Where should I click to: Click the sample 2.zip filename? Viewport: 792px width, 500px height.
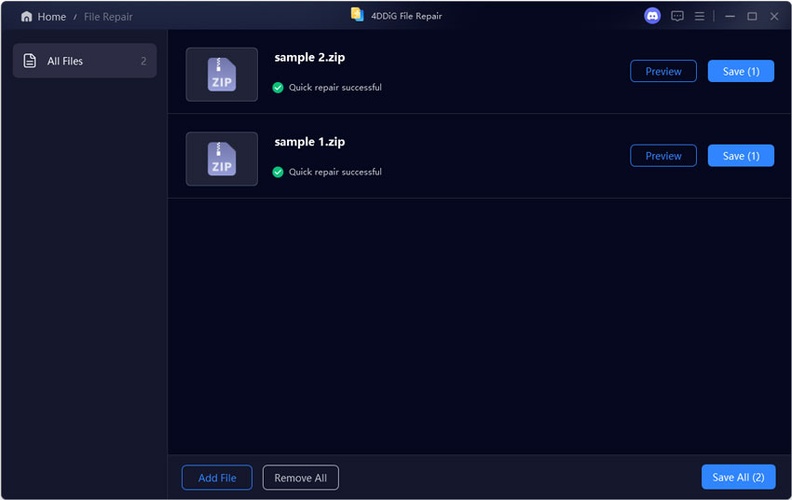pyautogui.click(x=310, y=58)
